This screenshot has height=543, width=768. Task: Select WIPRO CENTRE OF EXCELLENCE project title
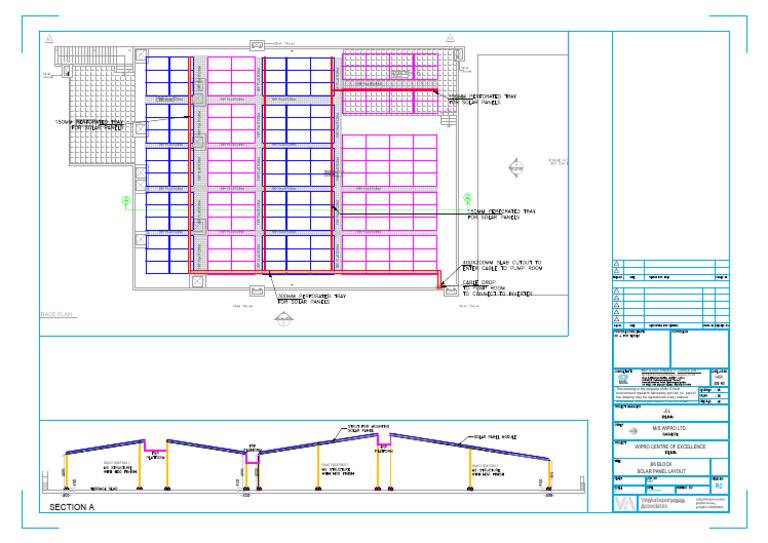670,447
